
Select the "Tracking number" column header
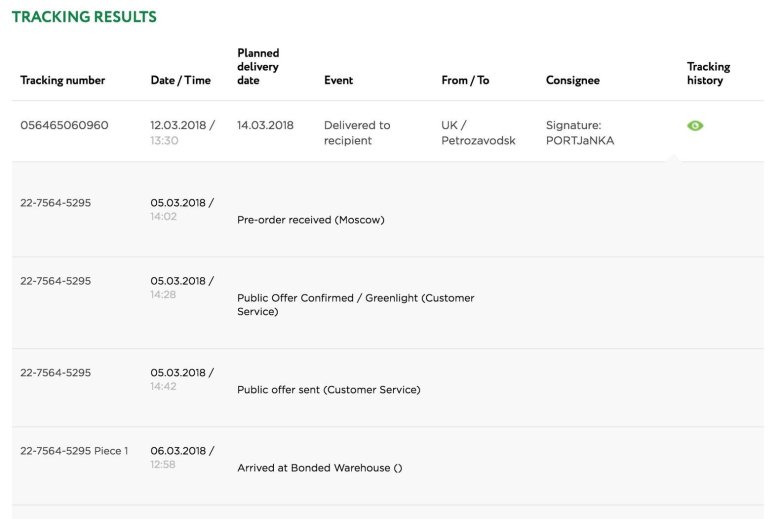(x=62, y=80)
